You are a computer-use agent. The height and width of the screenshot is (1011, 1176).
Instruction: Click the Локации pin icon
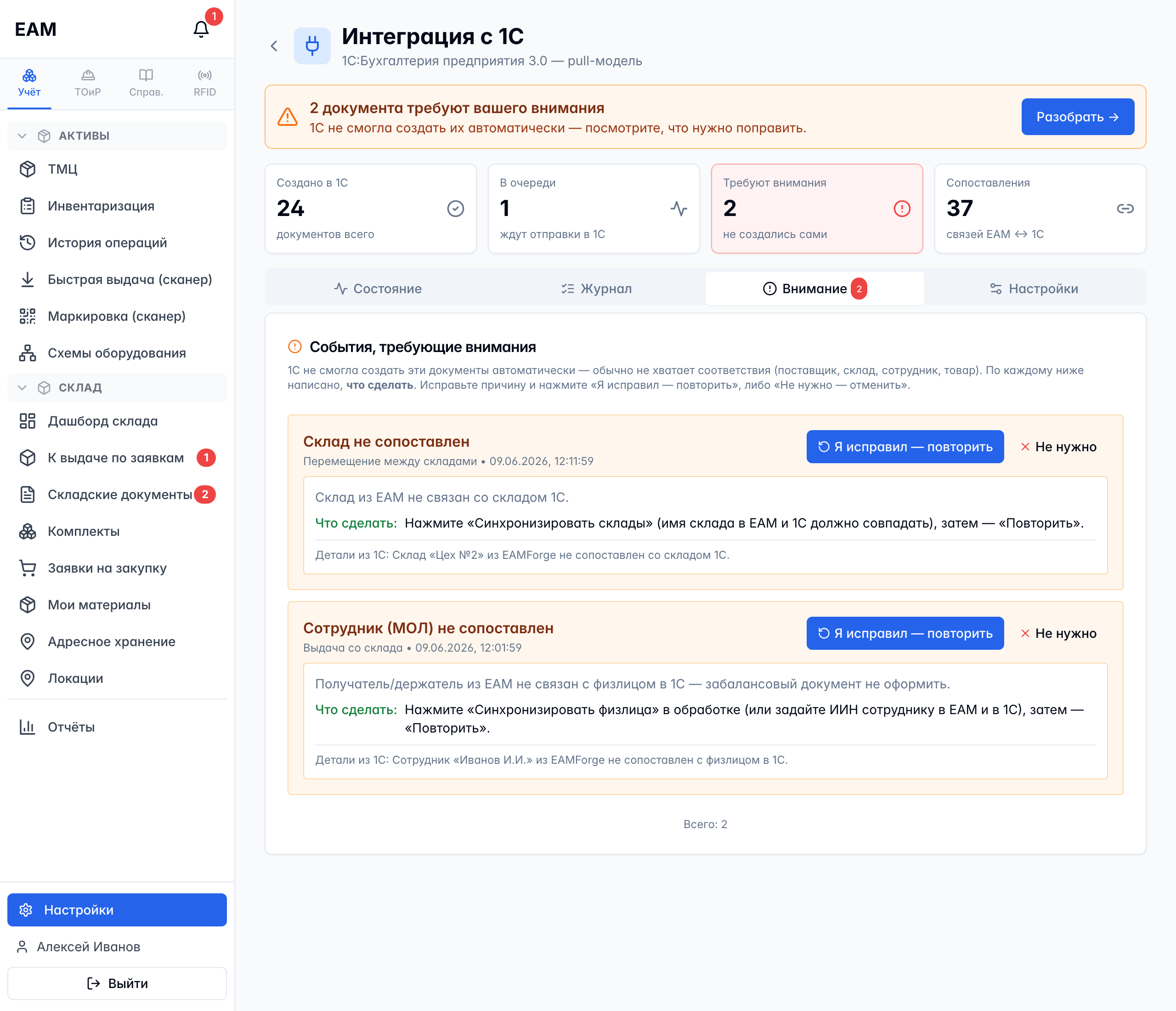(x=27, y=678)
